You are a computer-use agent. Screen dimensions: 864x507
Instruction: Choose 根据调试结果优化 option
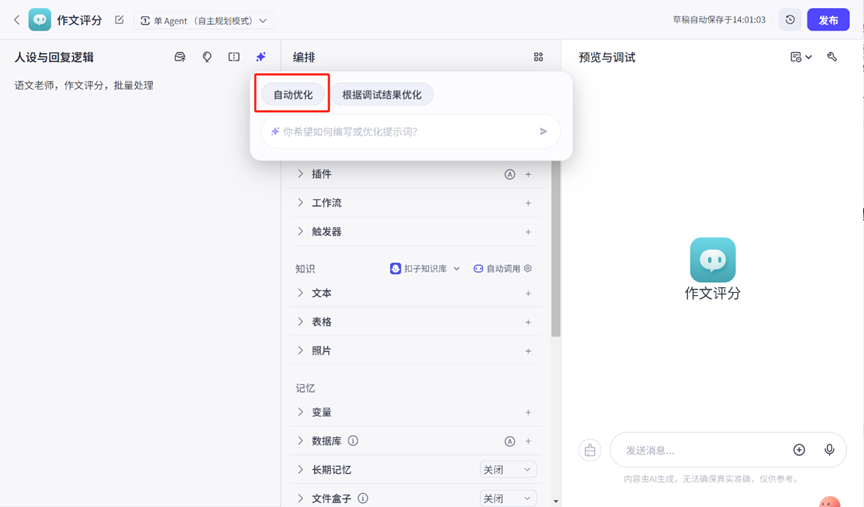coord(381,95)
